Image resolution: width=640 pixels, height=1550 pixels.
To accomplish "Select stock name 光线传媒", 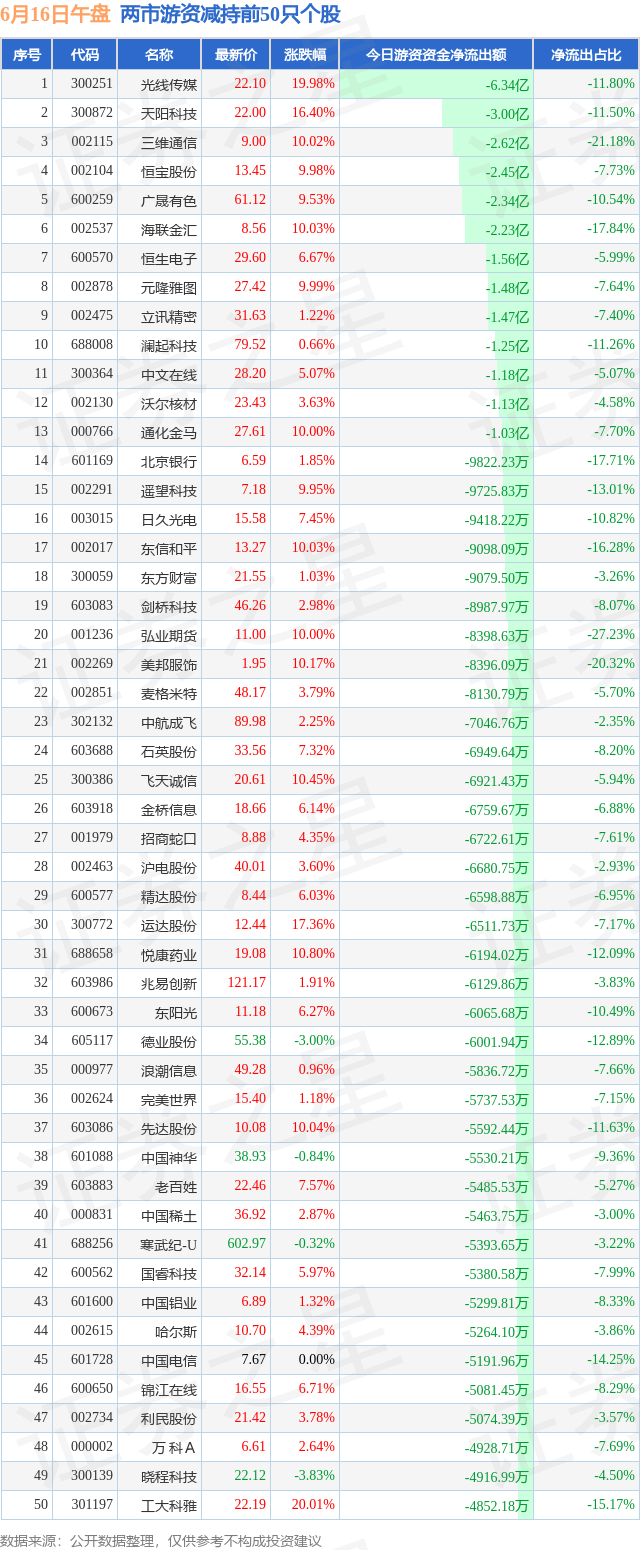I will coord(169,84).
